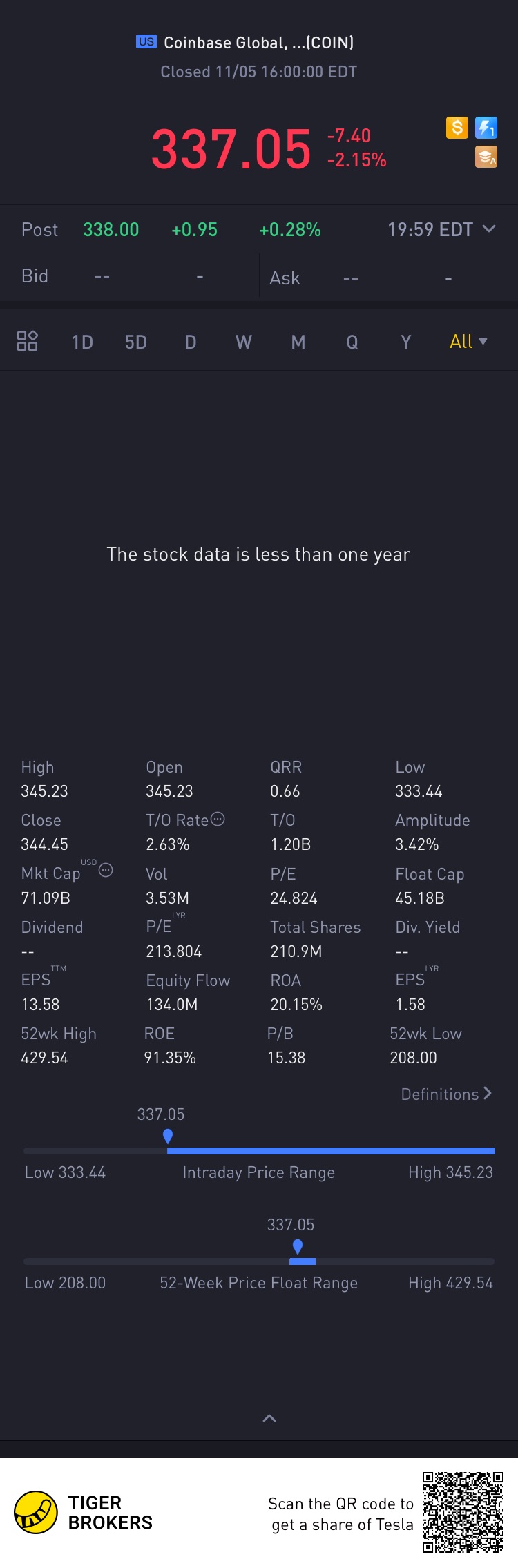Image resolution: width=518 pixels, height=1568 pixels.
Task: Open the Definitions link
Action: tap(446, 1094)
